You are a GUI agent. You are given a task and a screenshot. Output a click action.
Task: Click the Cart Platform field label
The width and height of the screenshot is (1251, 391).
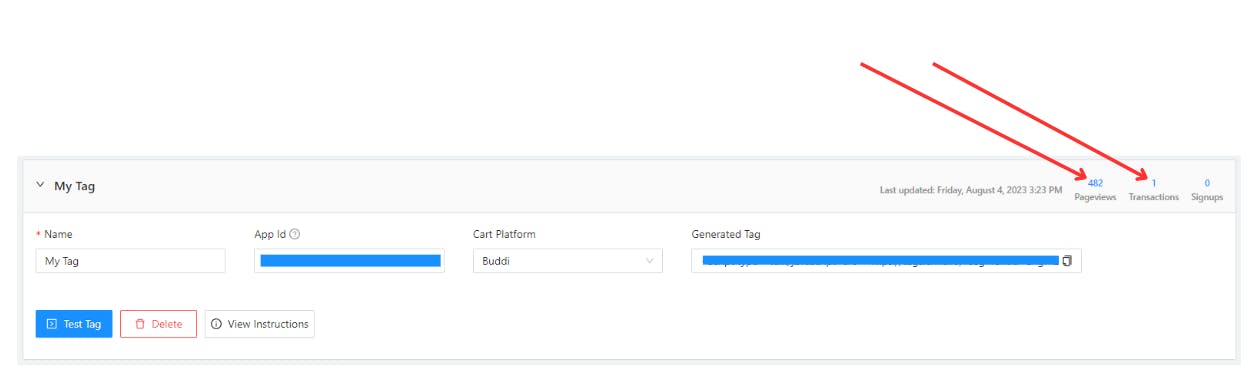[504, 234]
